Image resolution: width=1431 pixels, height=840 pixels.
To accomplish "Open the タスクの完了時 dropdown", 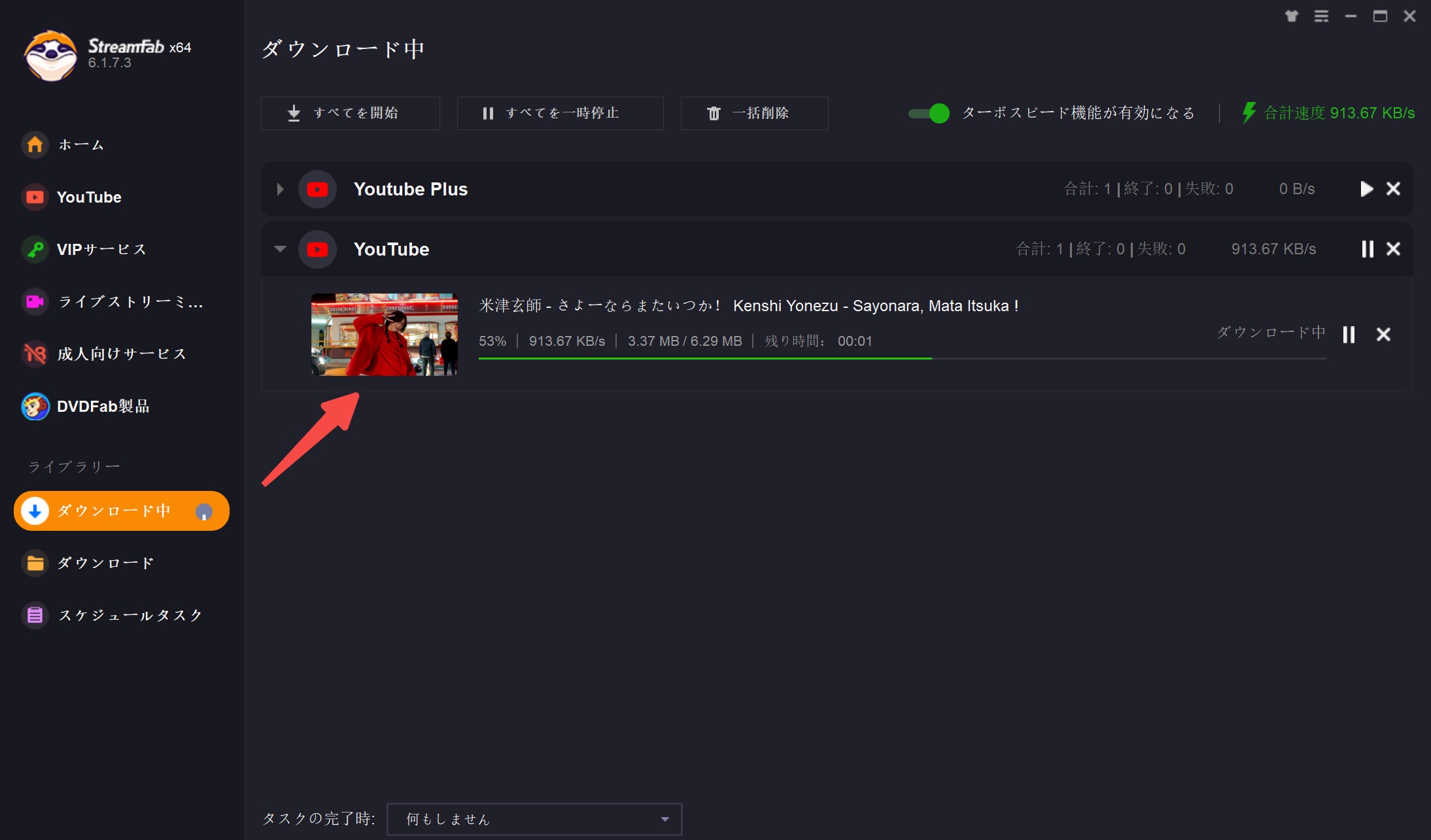I will pyautogui.click(x=534, y=819).
